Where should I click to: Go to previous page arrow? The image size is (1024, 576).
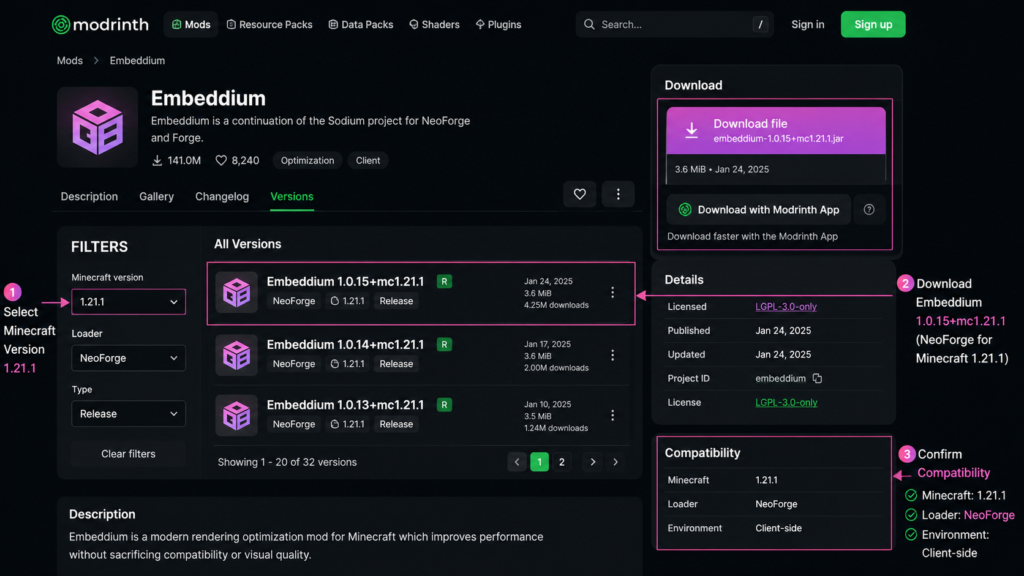pyautogui.click(x=517, y=462)
